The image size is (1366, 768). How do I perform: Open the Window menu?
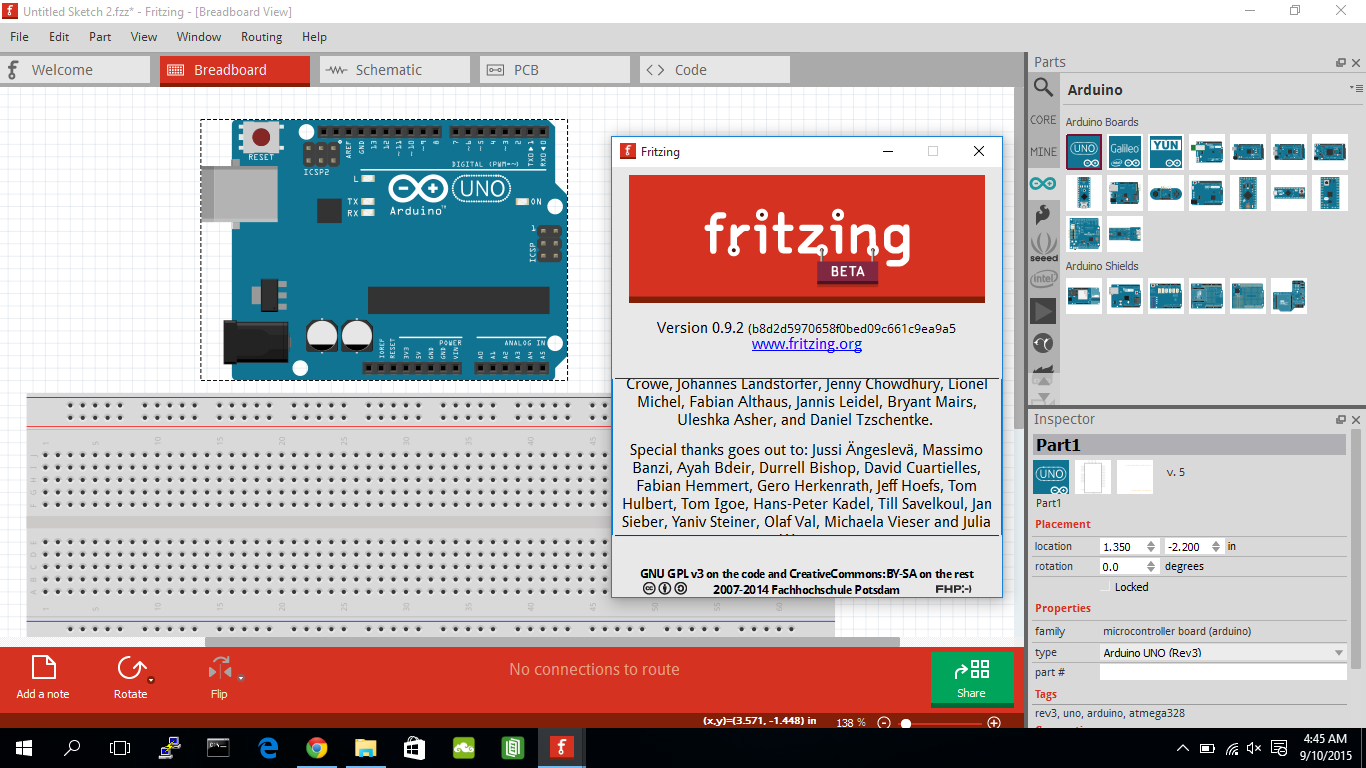[x=199, y=37]
